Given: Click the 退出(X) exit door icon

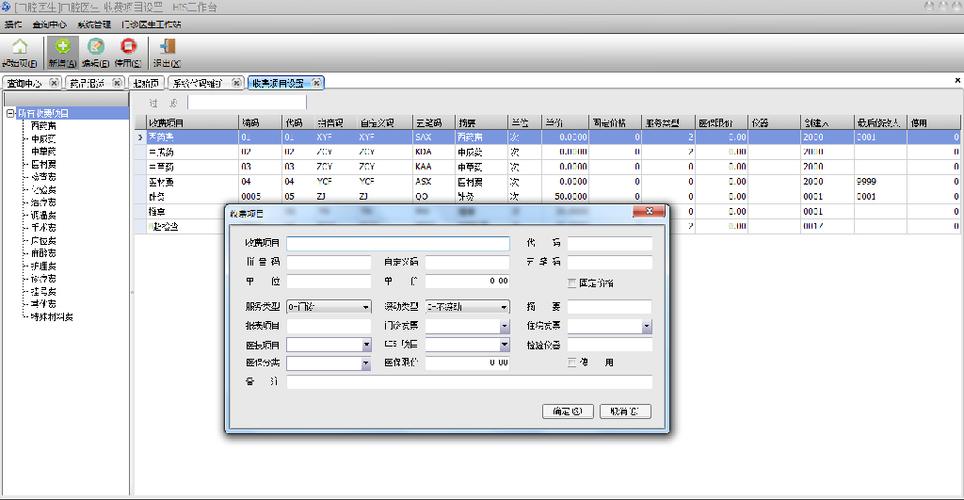Looking at the screenshot, I should [x=167, y=47].
